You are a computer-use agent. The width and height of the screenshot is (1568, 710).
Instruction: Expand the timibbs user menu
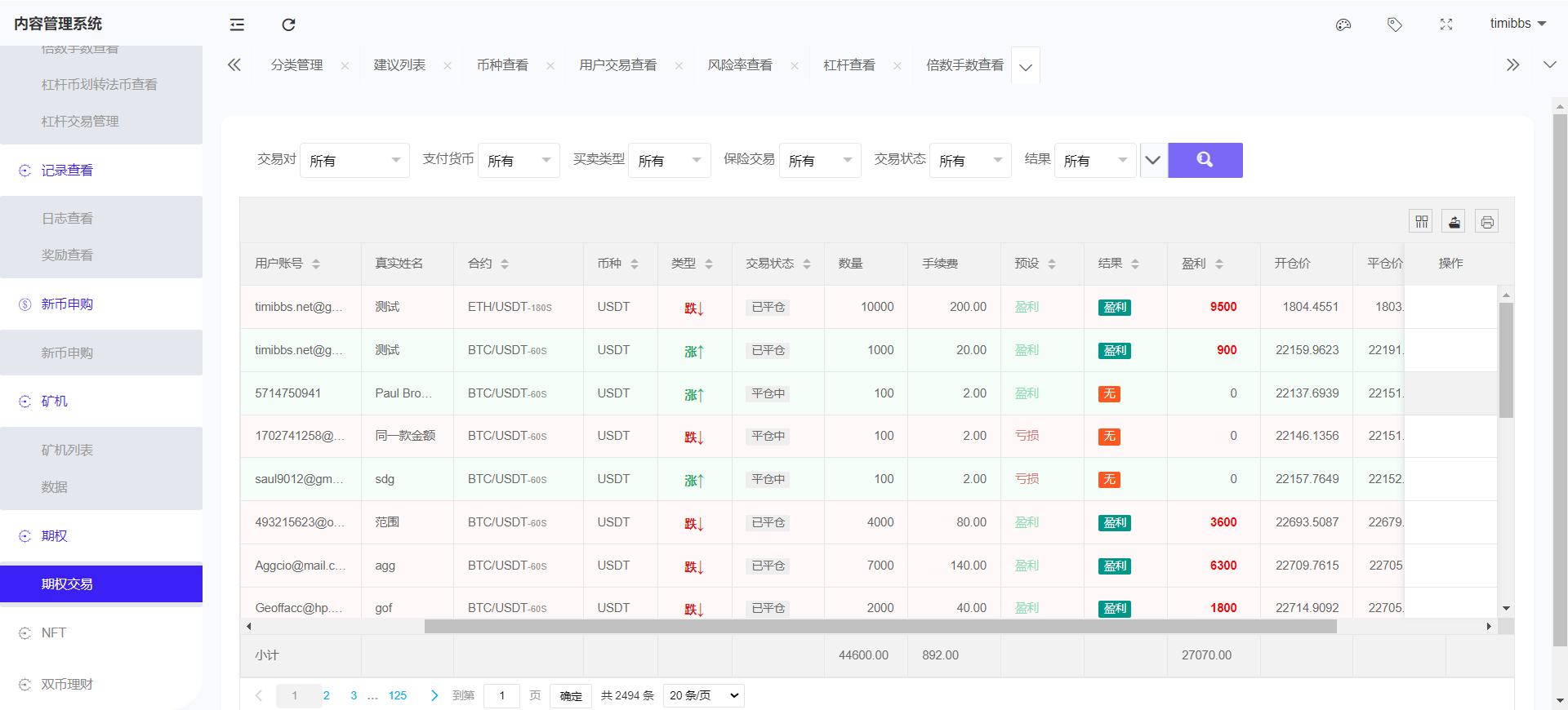(1517, 24)
